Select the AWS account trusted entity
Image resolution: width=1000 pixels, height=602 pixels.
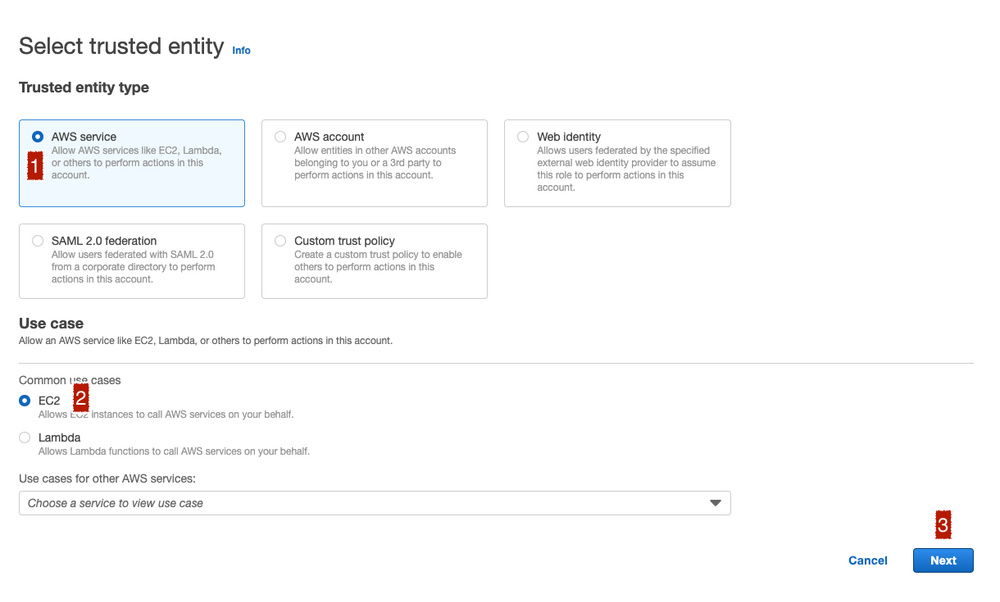pos(279,137)
